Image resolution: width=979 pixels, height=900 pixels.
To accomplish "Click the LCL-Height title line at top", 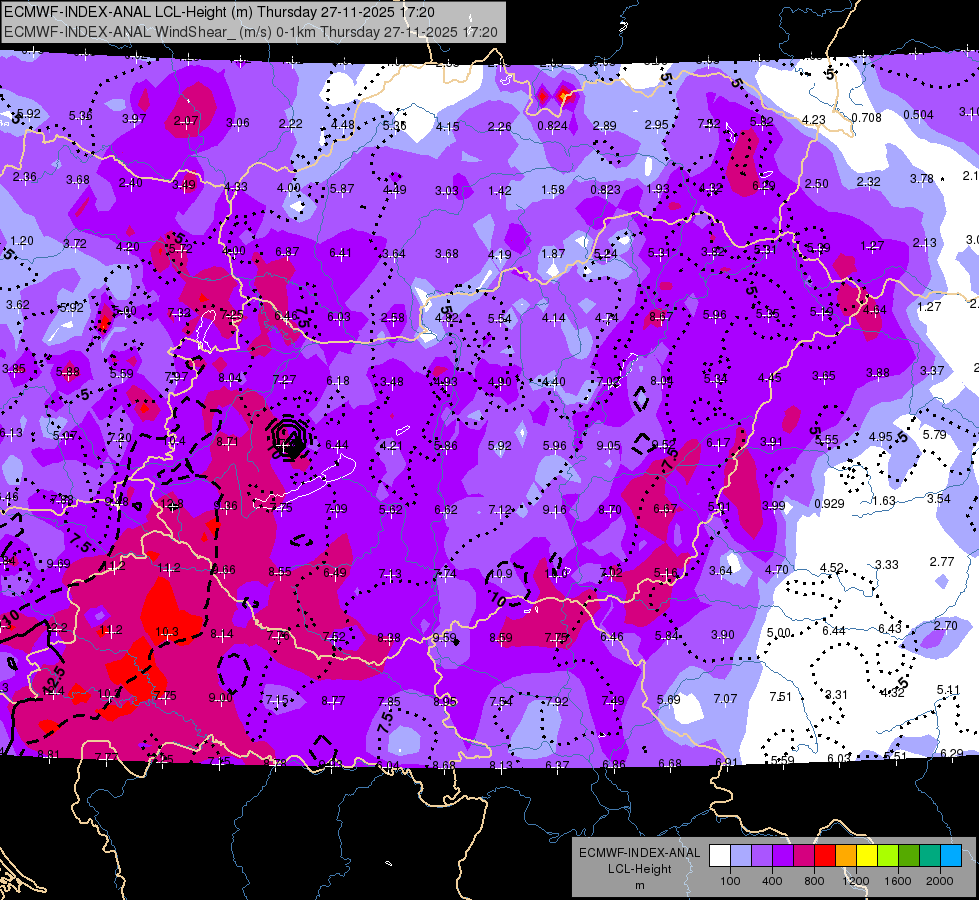I will [x=219, y=12].
